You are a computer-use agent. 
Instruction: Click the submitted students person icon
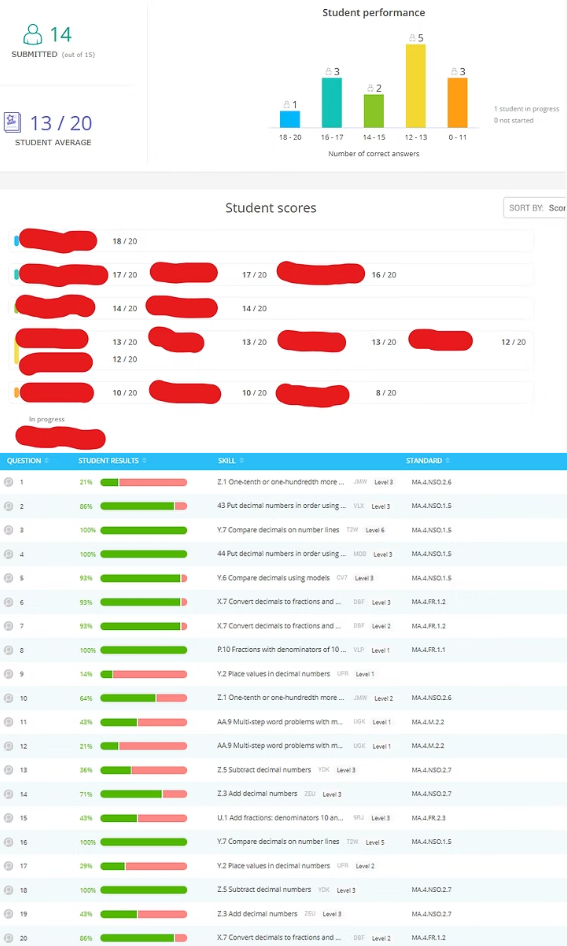coord(33,34)
